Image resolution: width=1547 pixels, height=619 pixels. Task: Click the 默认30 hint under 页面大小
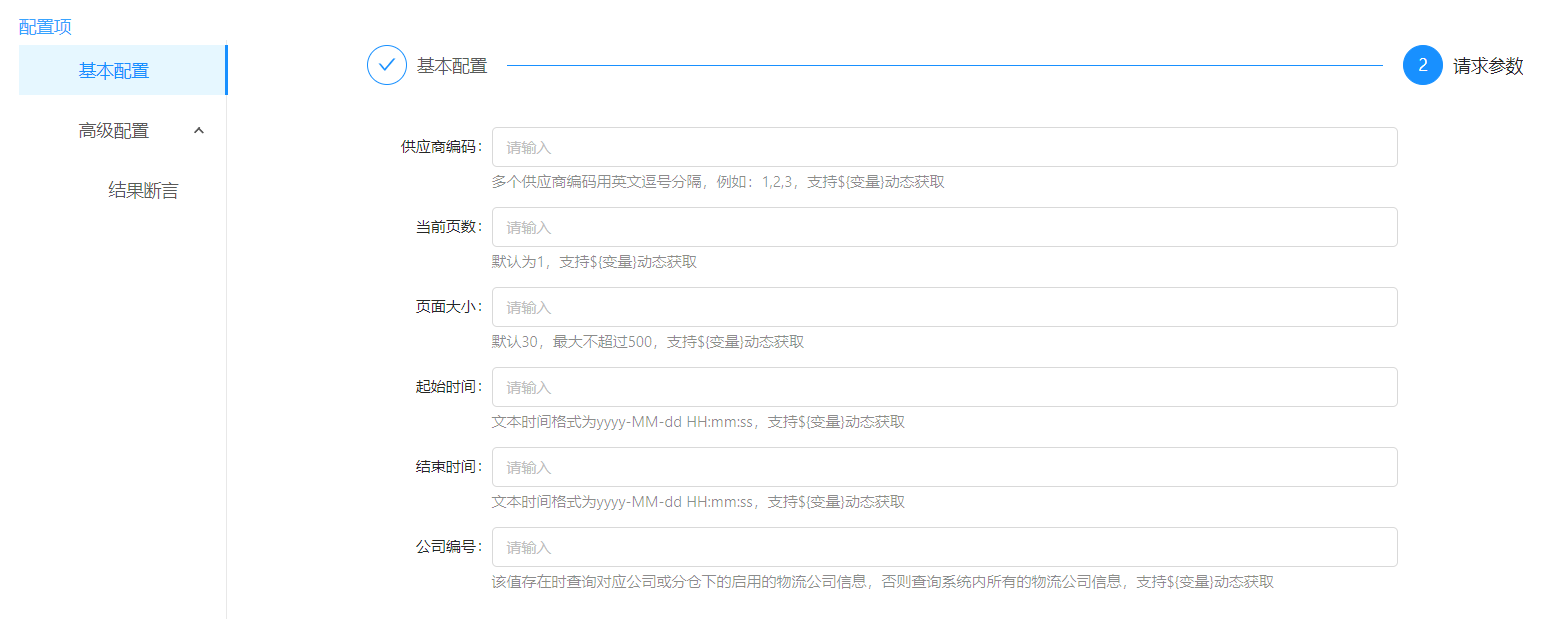click(647, 342)
